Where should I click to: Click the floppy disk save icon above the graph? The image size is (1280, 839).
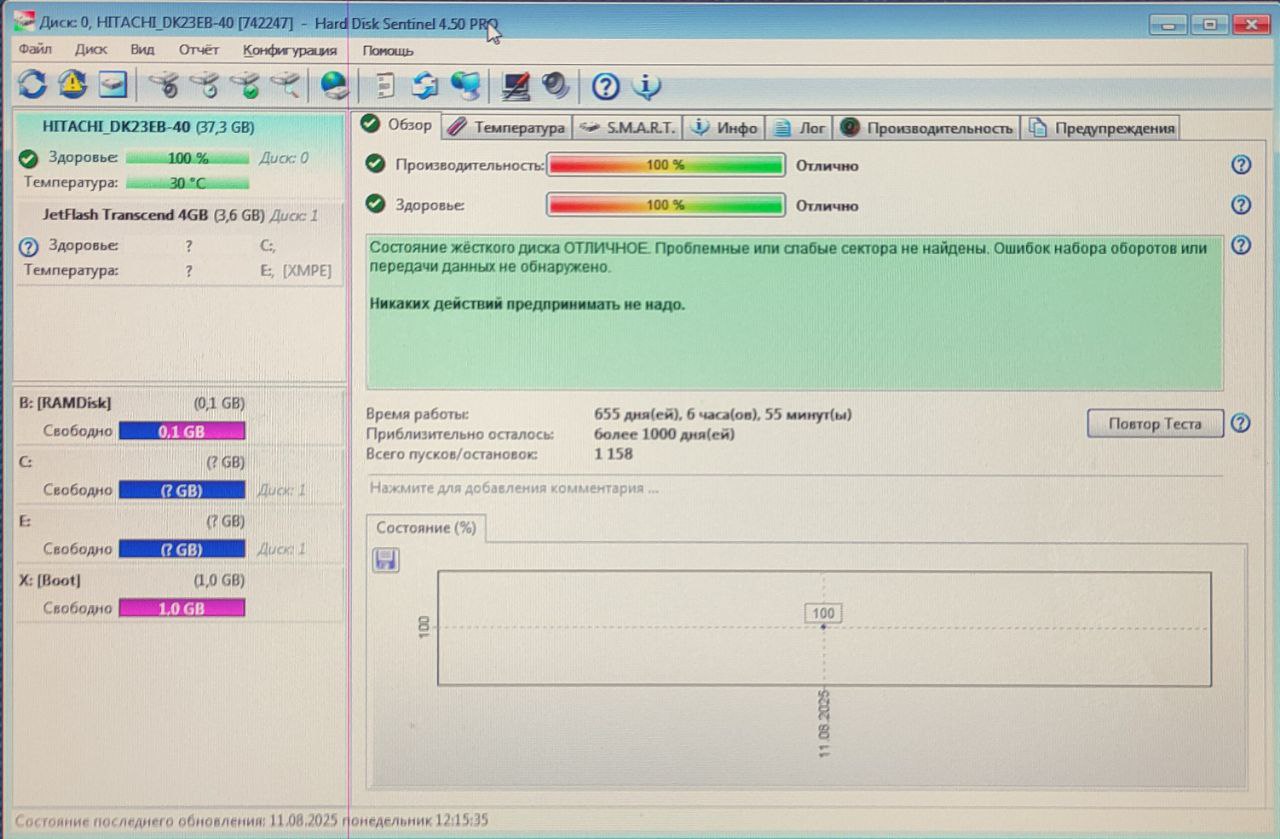tap(385, 560)
